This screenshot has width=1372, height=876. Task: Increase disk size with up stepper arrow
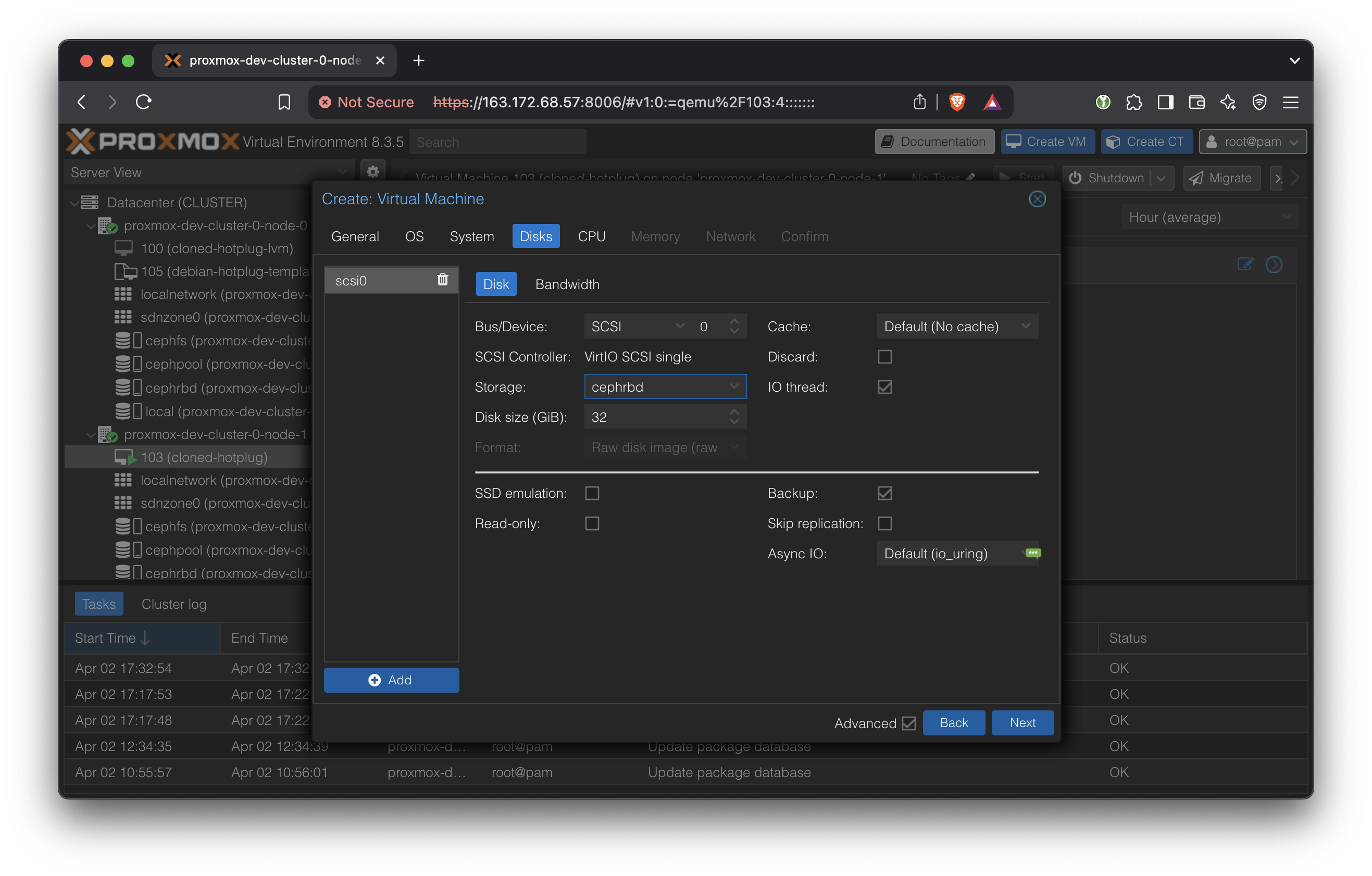[x=734, y=412]
